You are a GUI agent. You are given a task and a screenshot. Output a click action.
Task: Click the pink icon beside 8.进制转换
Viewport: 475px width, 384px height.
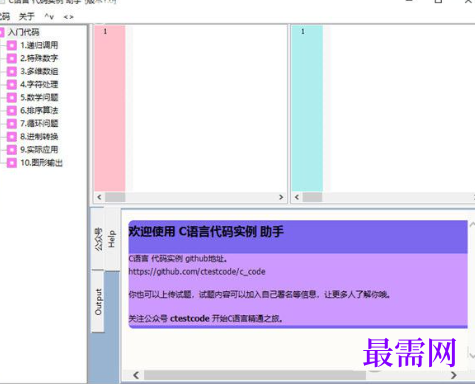[x=12, y=137]
